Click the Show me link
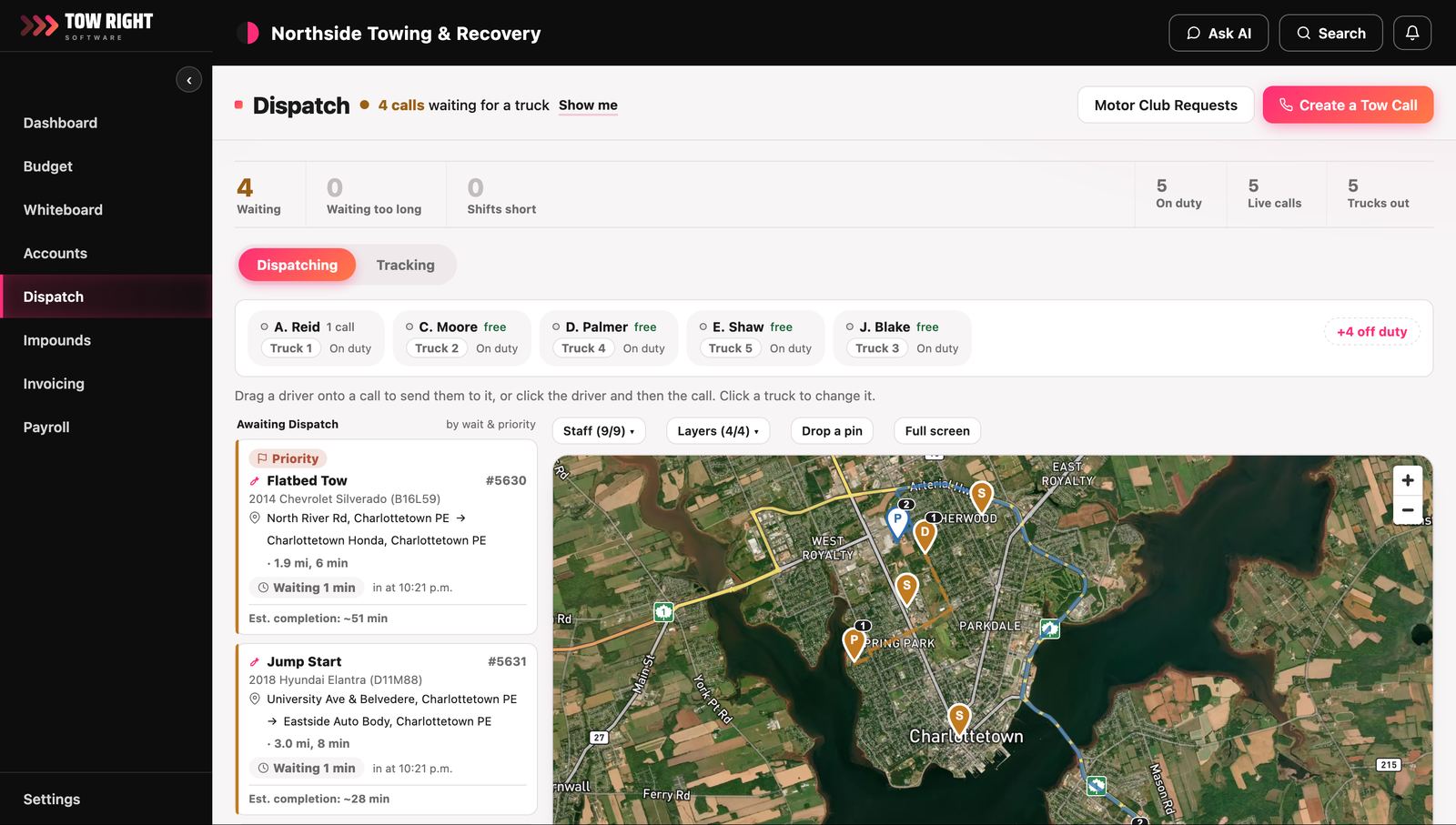Viewport: 1456px width, 825px height. click(x=588, y=106)
